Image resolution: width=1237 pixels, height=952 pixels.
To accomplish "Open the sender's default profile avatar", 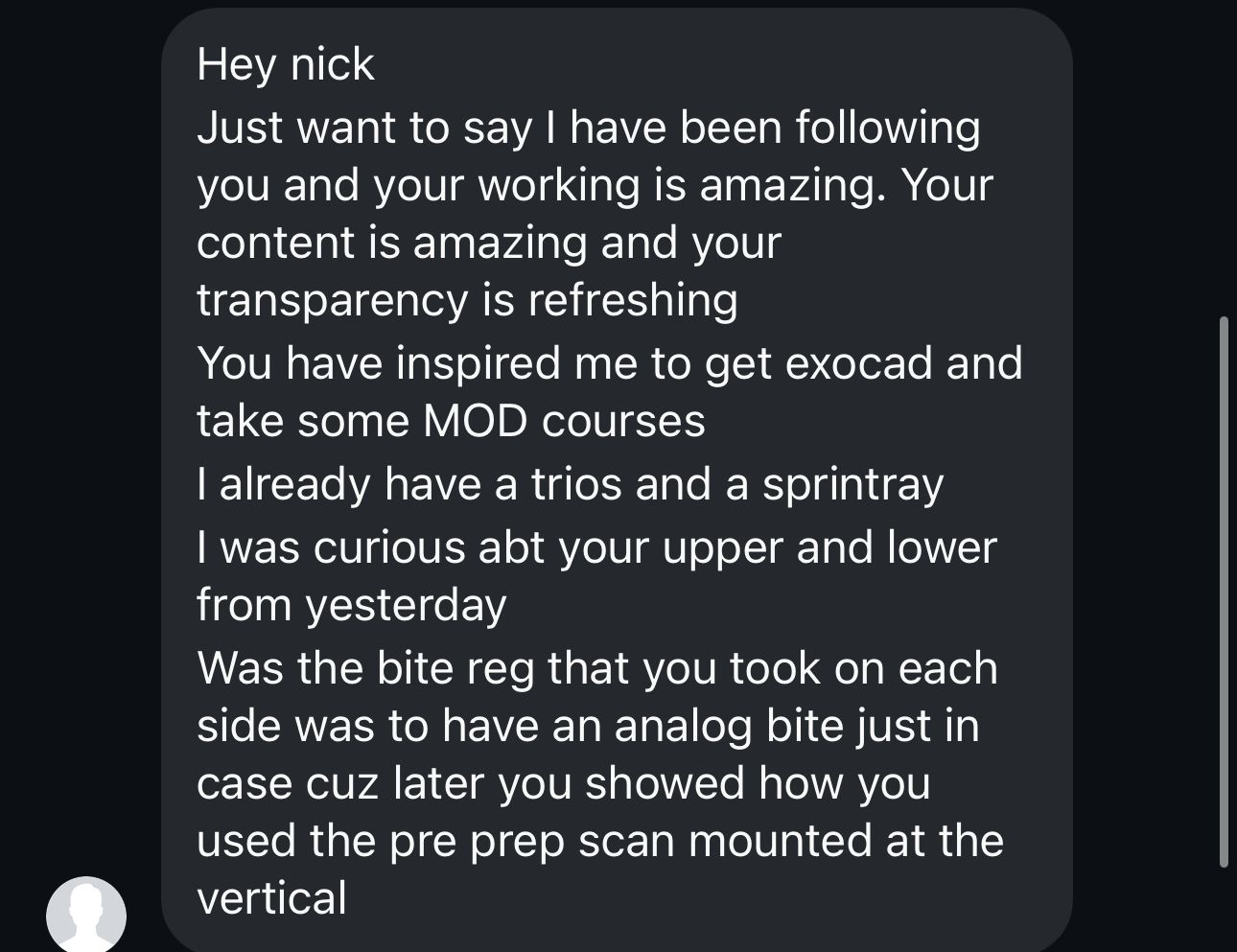I will point(86,916).
